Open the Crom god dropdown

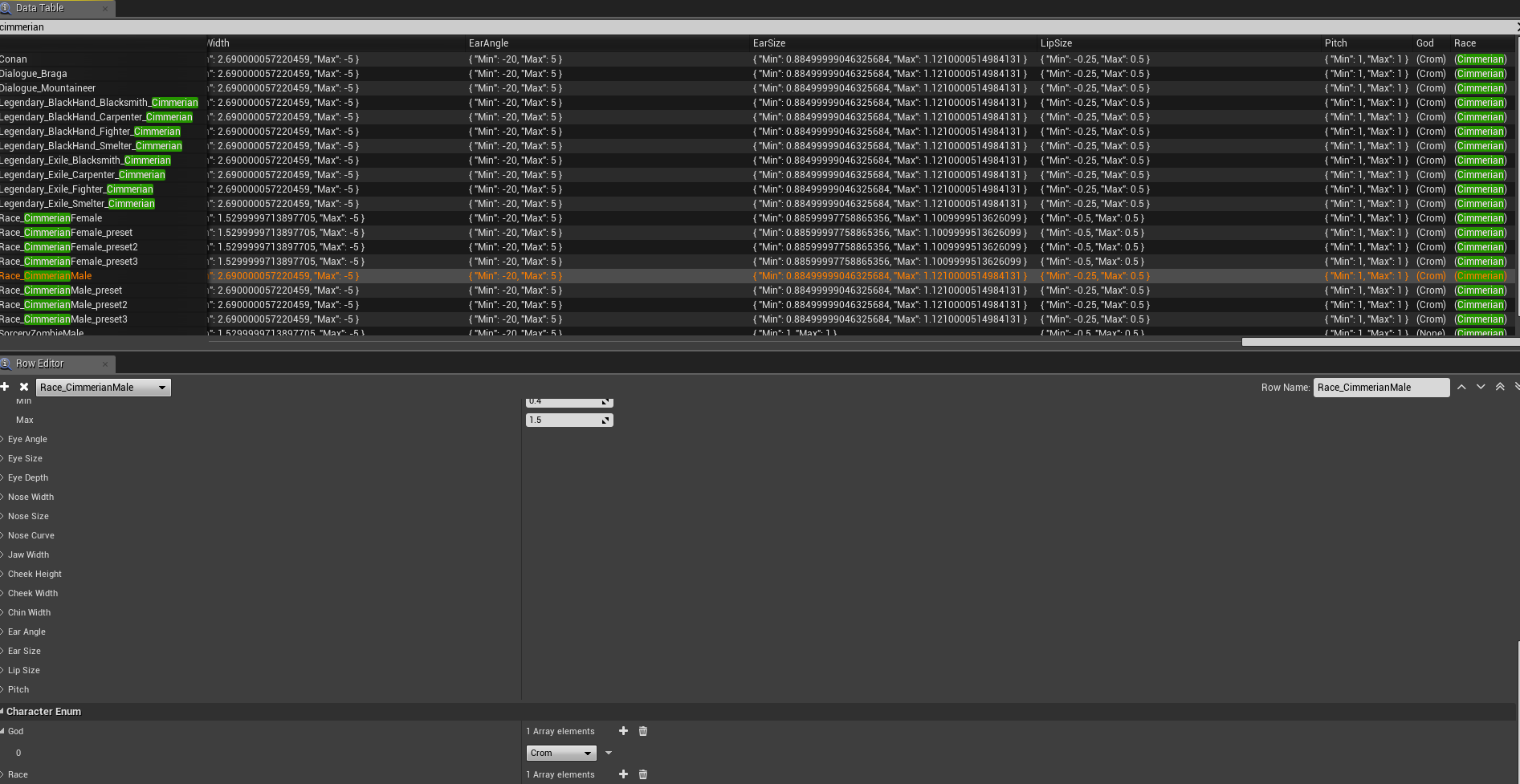(561, 753)
